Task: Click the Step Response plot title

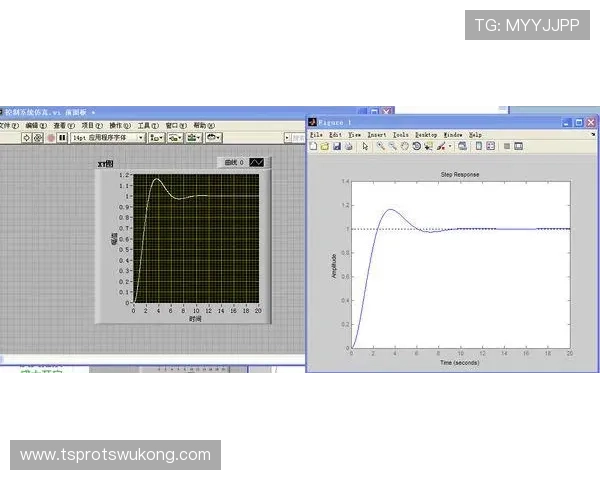Action: pos(460,175)
